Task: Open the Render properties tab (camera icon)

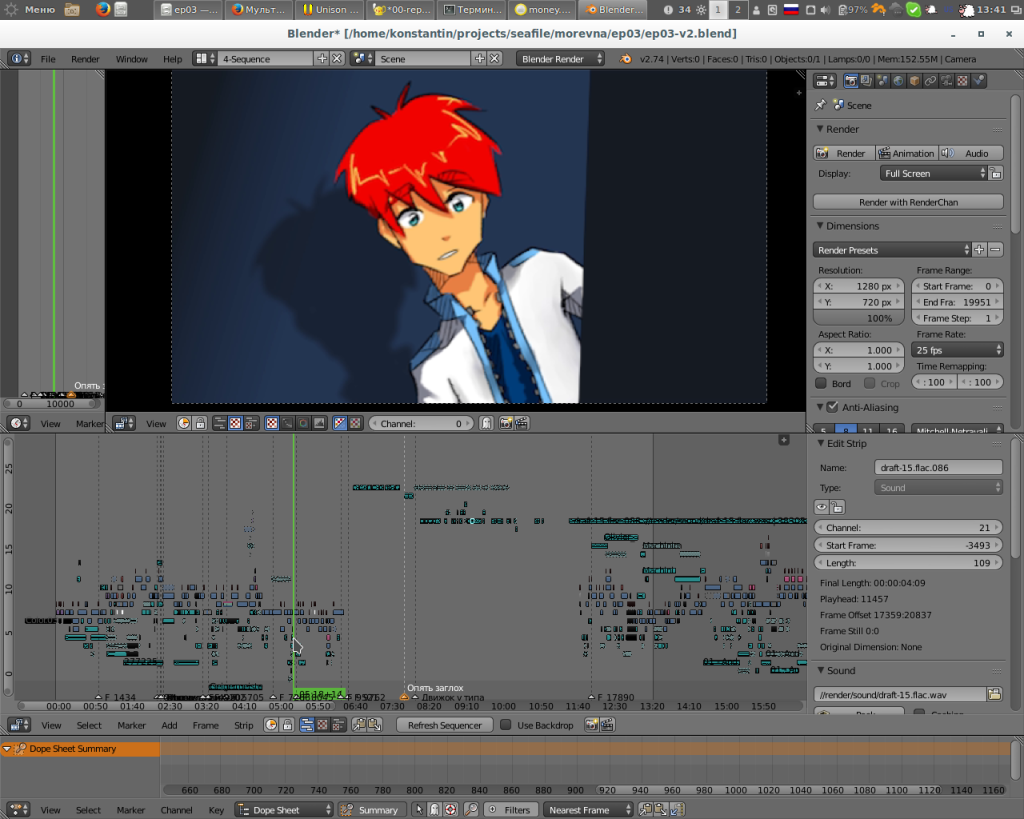Action: [850, 81]
